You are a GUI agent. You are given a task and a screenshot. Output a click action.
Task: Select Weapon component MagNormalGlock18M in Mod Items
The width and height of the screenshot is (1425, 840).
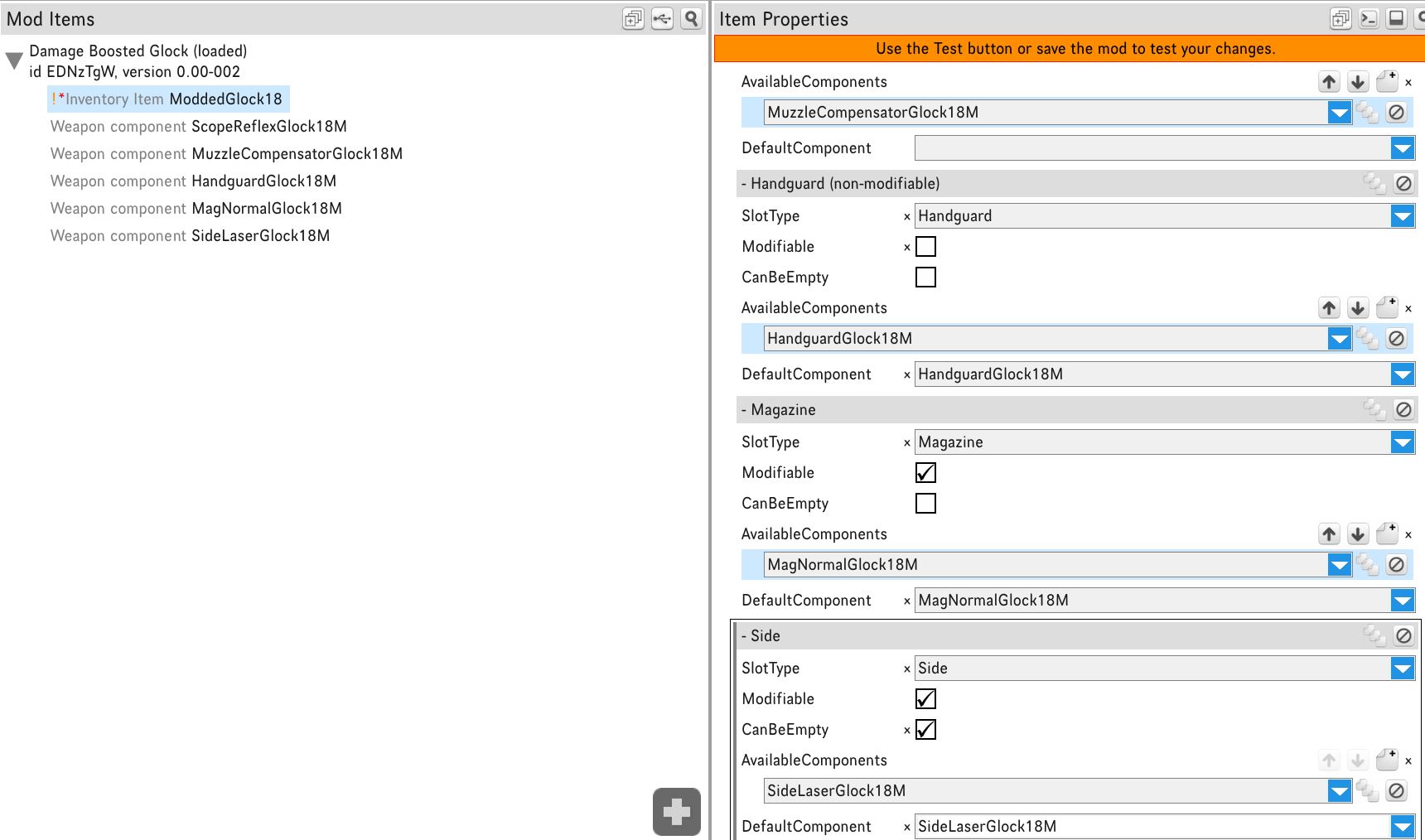[196, 208]
